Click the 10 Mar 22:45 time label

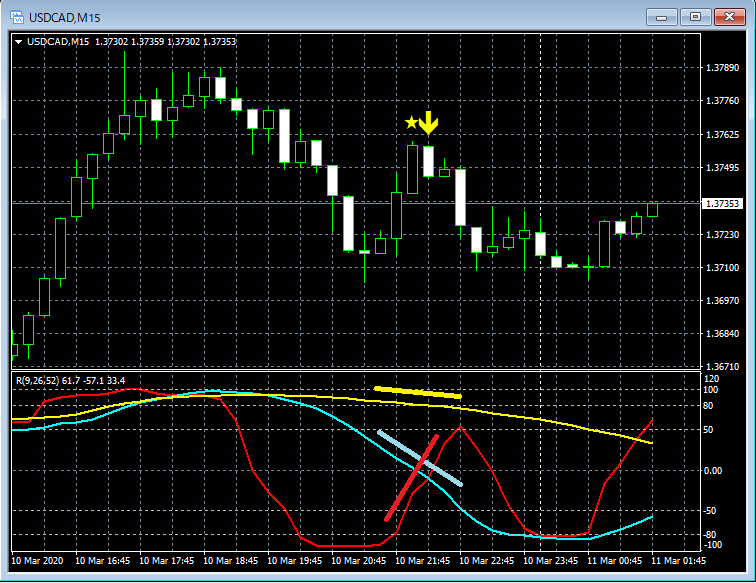coord(486,561)
